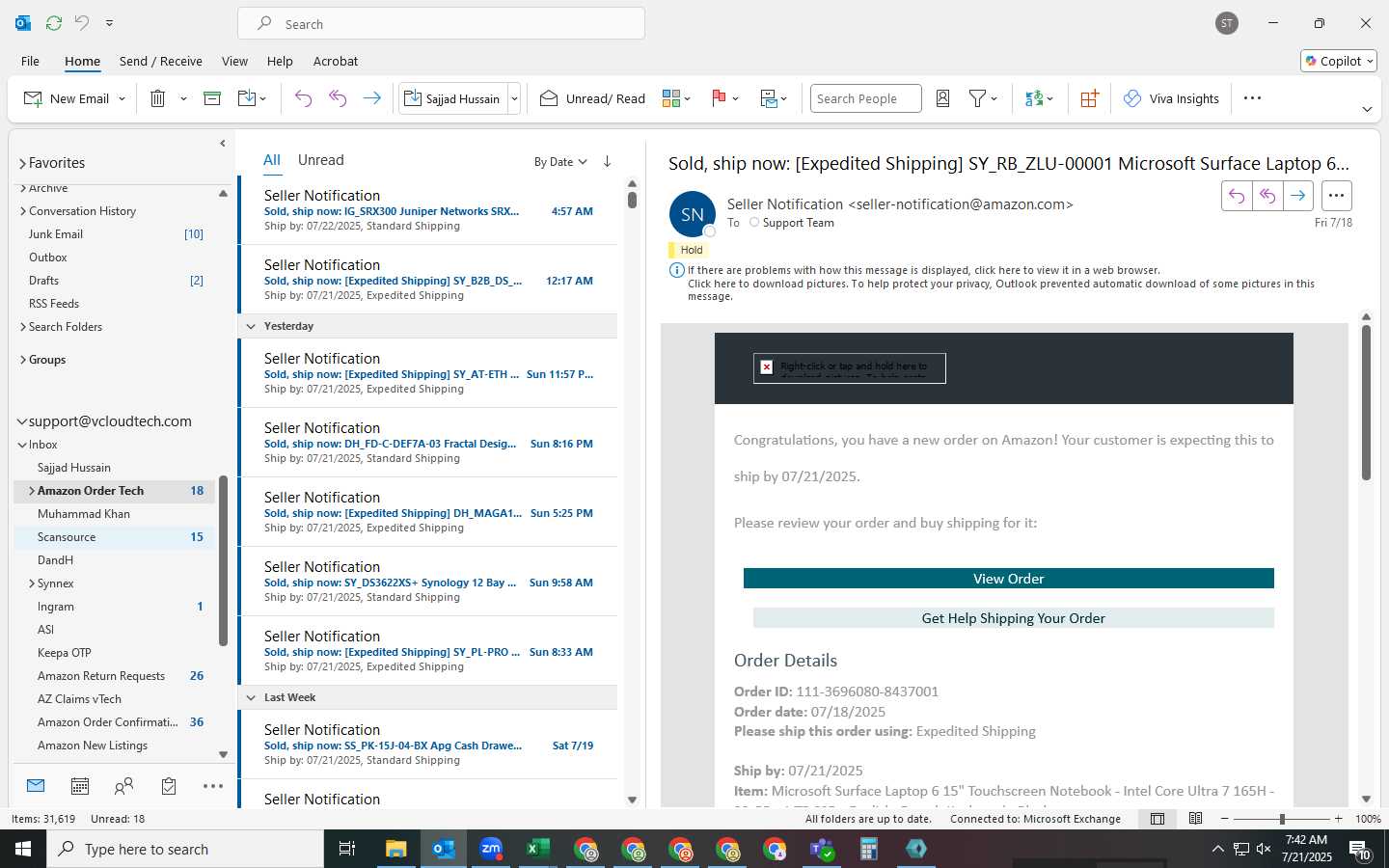The width and height of the screenshot is (1389, 868).
Task: Click the Undo icon in title bar
Action: pos(82,23)
